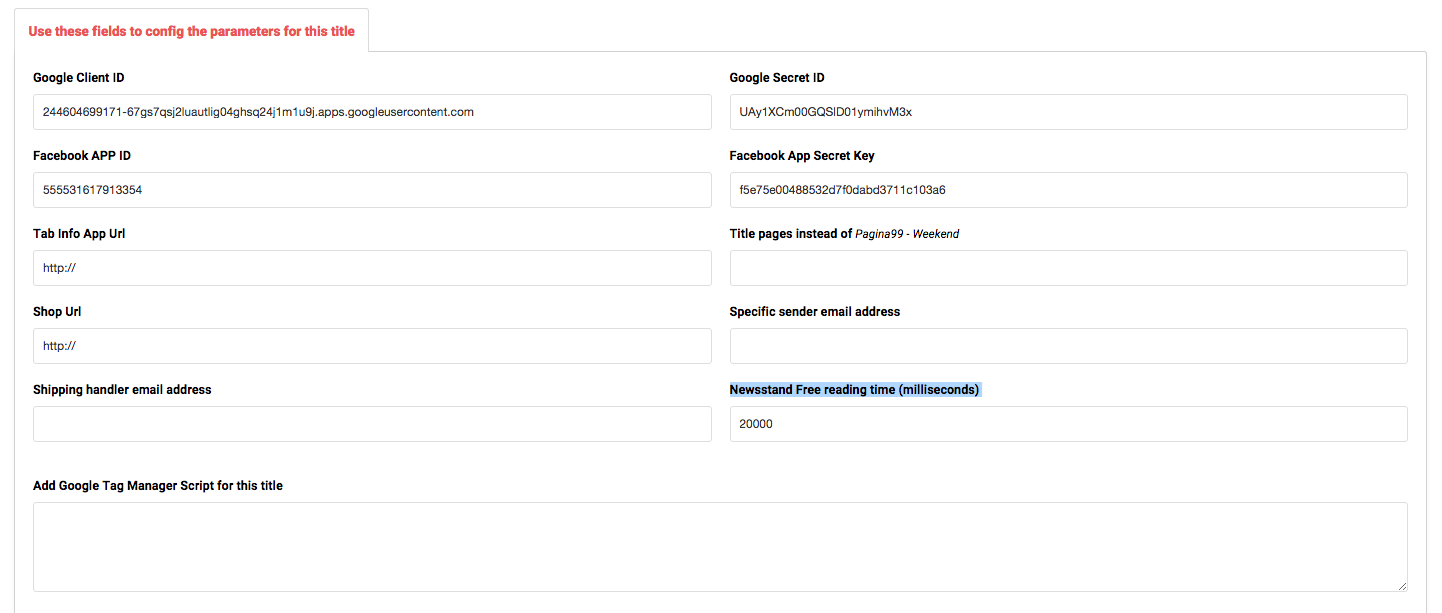
Task: Focus the Facebook APP ID input field
Action: coord(372,190)
